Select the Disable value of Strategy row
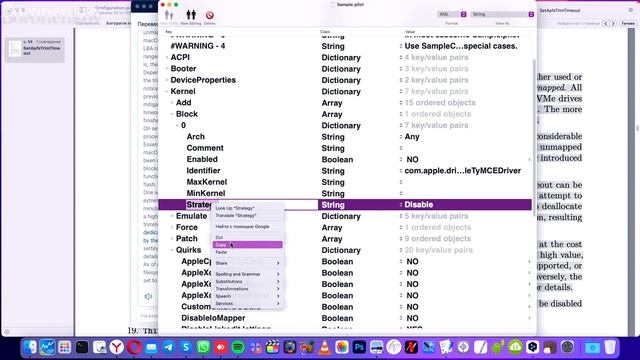This screenshot has width=640, height=360. tap(419, 205)
